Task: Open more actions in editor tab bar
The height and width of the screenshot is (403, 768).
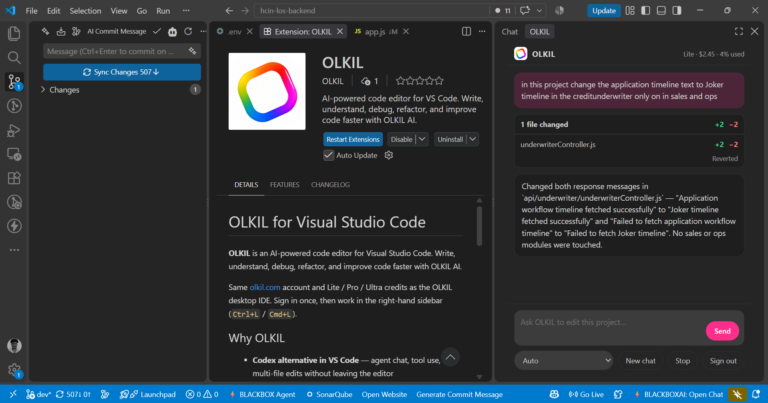Action: [482, 31]
